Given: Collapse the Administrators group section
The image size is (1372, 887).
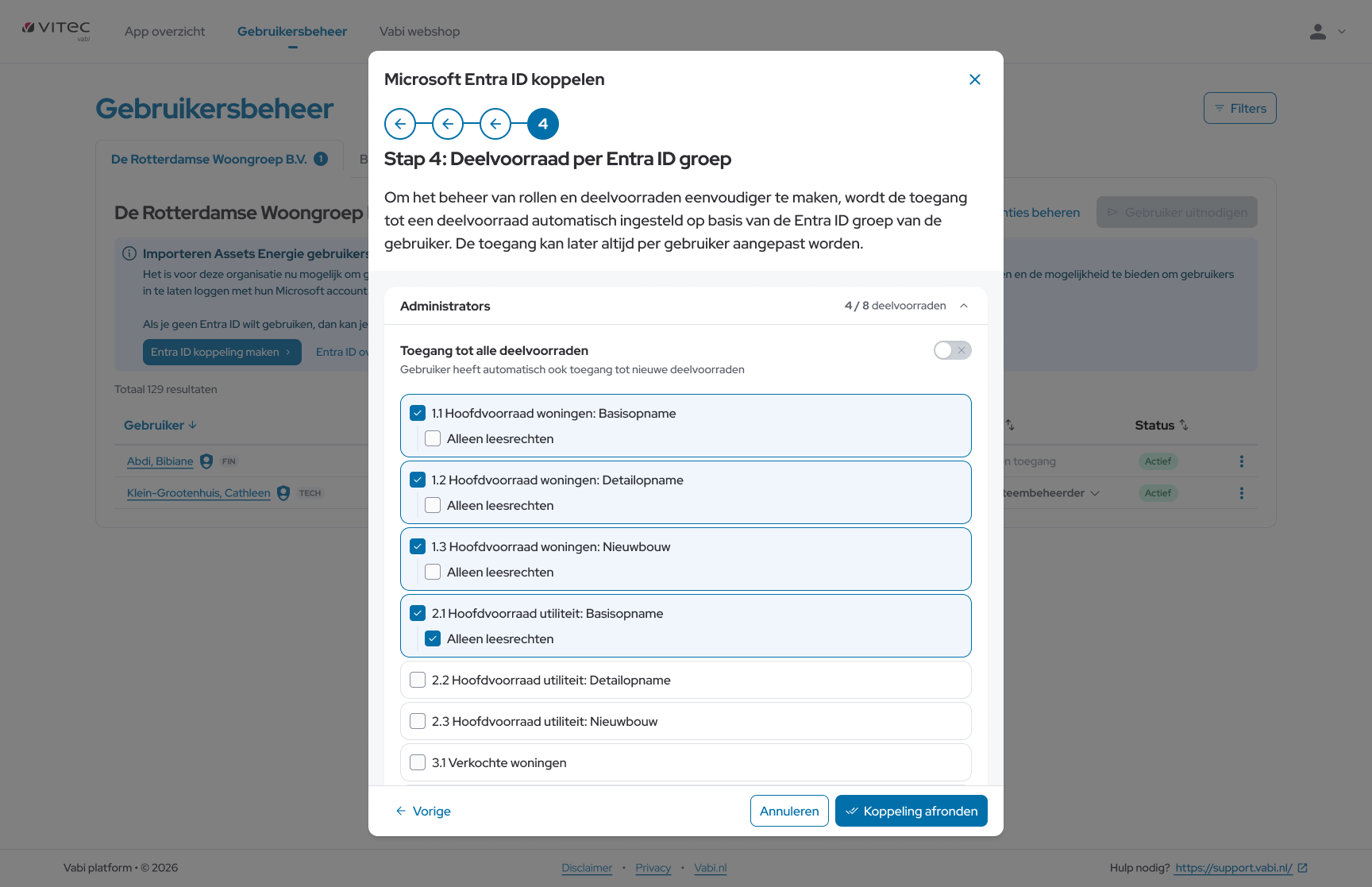Looking at the screenshot, I should pos(964,306).
